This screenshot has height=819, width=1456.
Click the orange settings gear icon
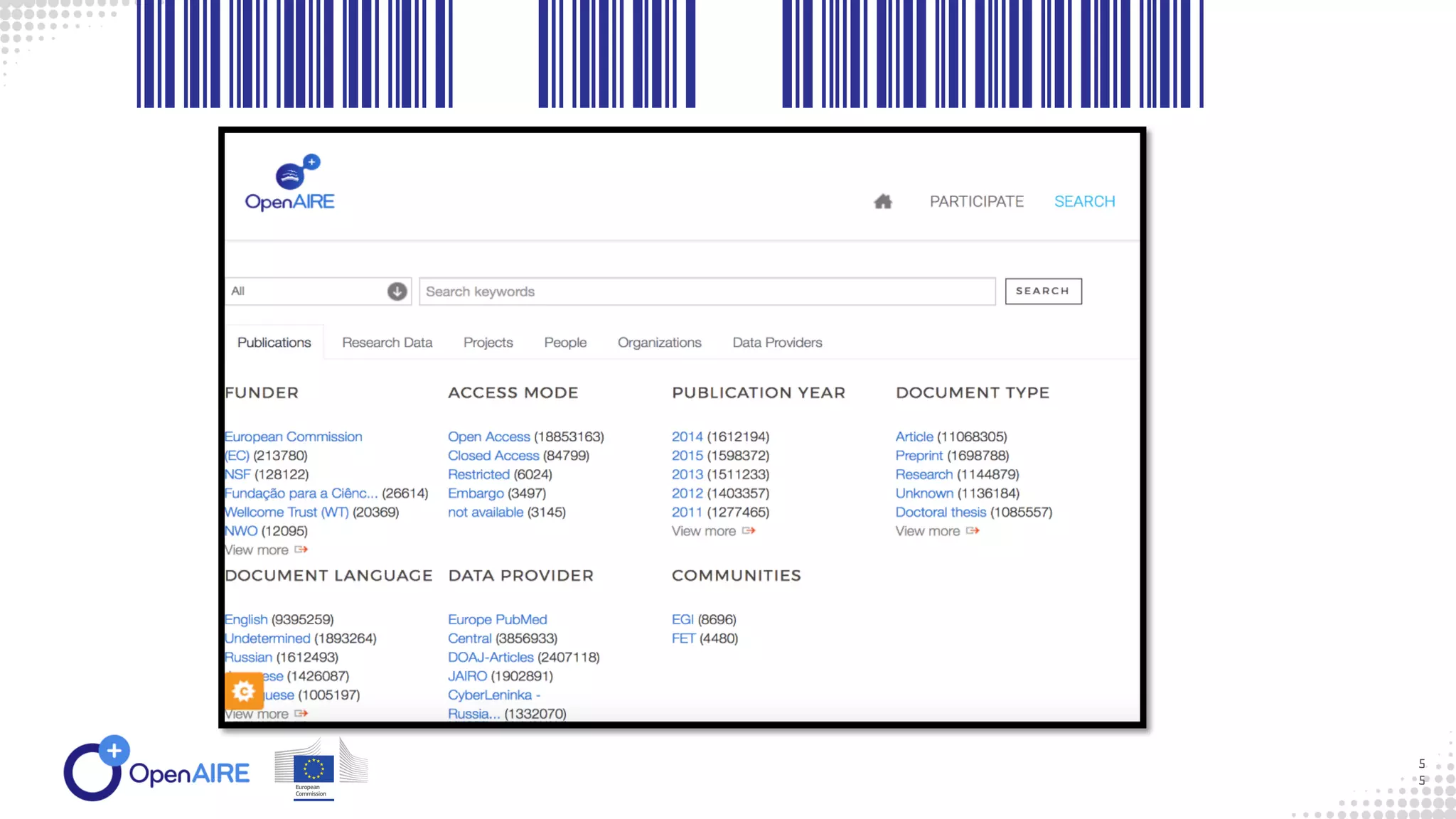point(243,690)
